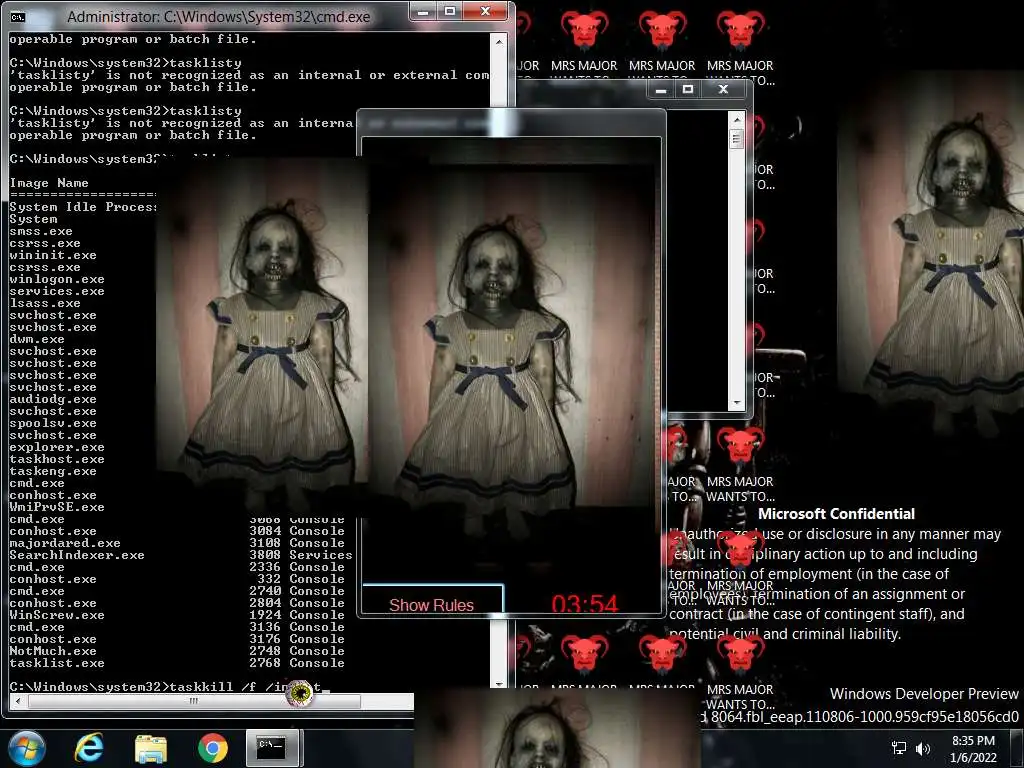Click the Image Name column header text
The height and width of the screenshot is (768, 1024).
pos(49,183)
